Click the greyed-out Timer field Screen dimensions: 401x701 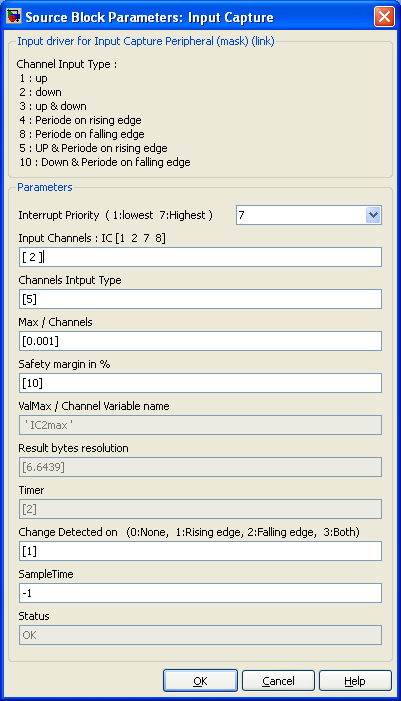[x=200, y=509]
